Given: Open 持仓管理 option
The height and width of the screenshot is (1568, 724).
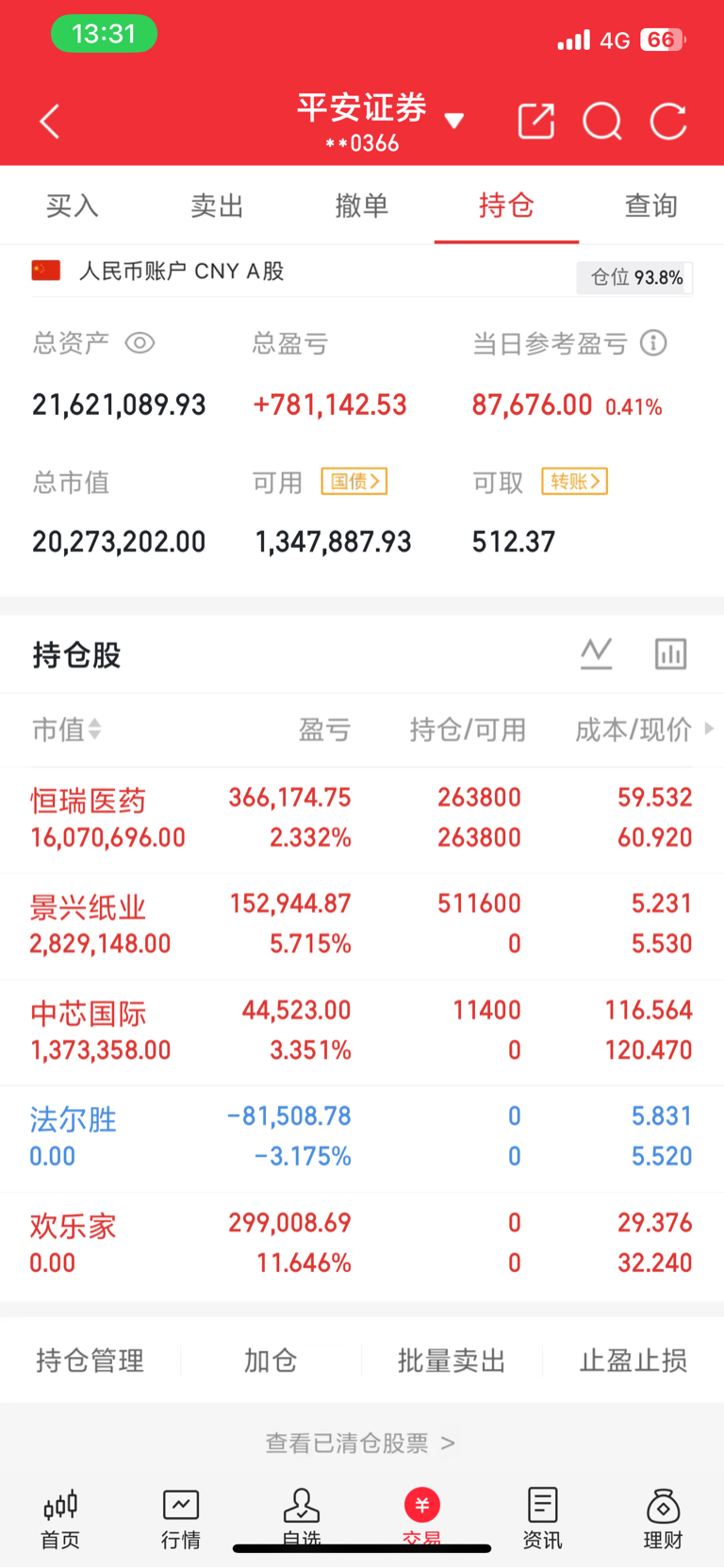Looking at the screenshot, I should pyautogui.click(x=90, y=1361).
